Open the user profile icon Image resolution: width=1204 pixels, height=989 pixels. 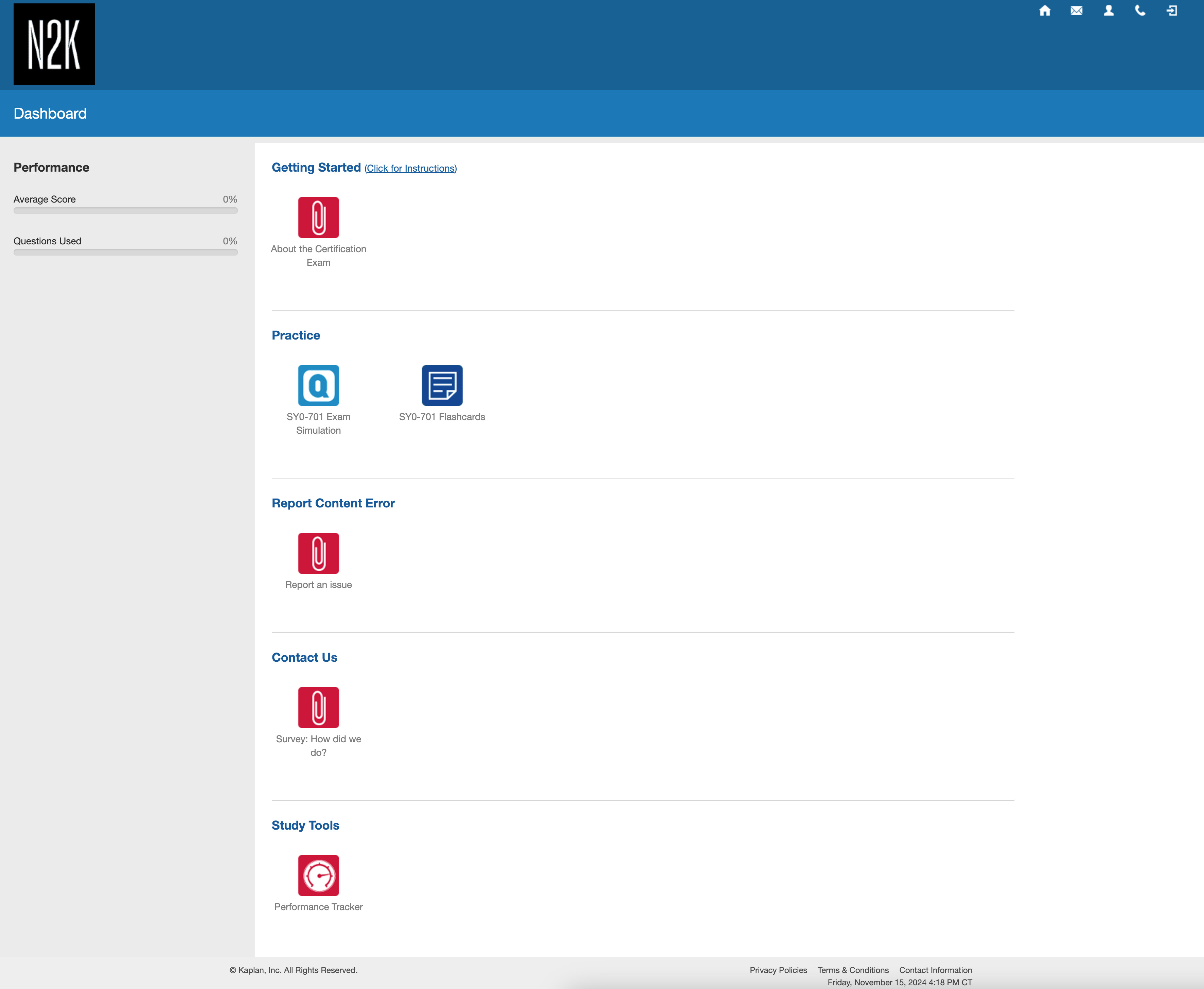pyautogui.click(x=1108, y=11)
